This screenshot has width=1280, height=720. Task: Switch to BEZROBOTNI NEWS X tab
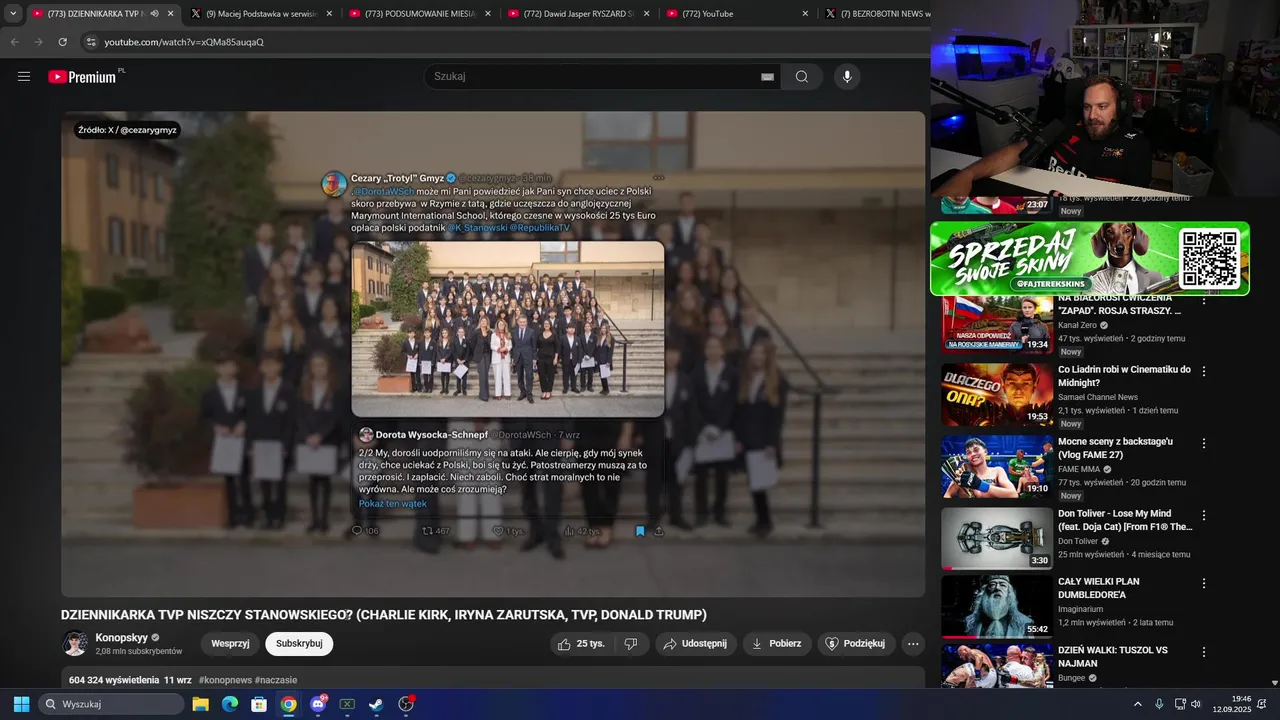click(x=875, y=14)
